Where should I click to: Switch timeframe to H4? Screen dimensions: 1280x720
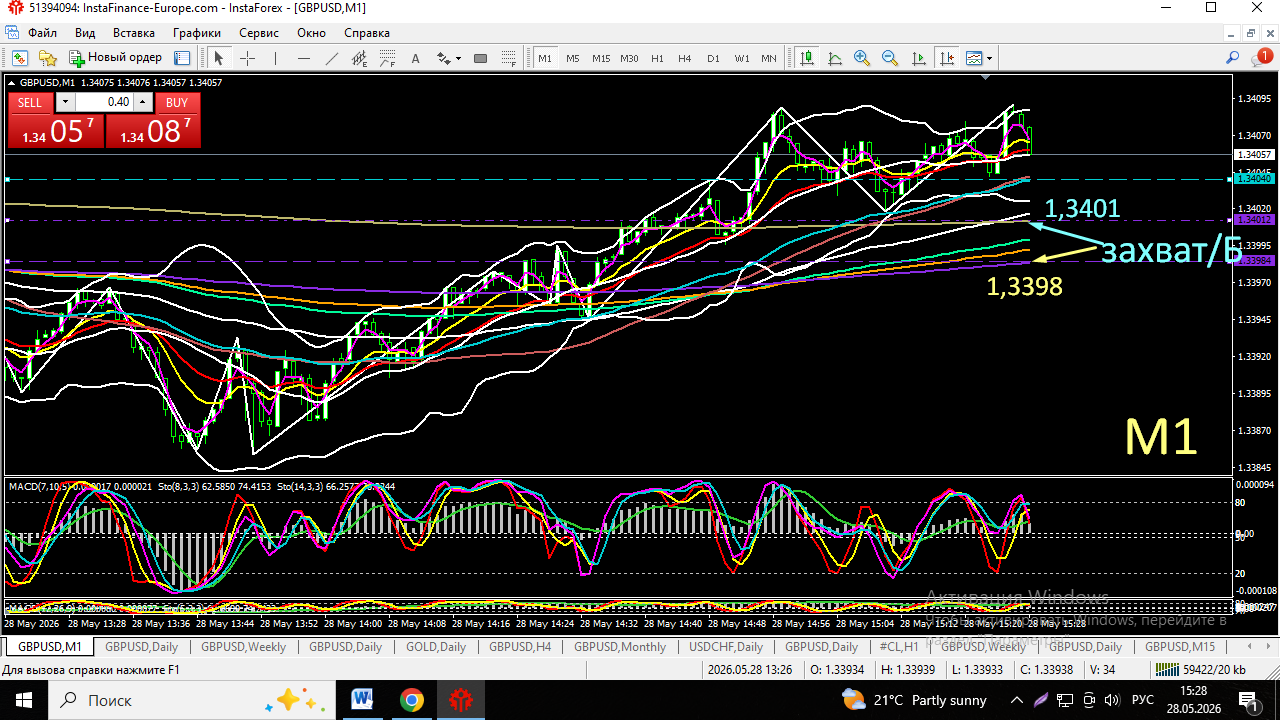tap(685, 58)
